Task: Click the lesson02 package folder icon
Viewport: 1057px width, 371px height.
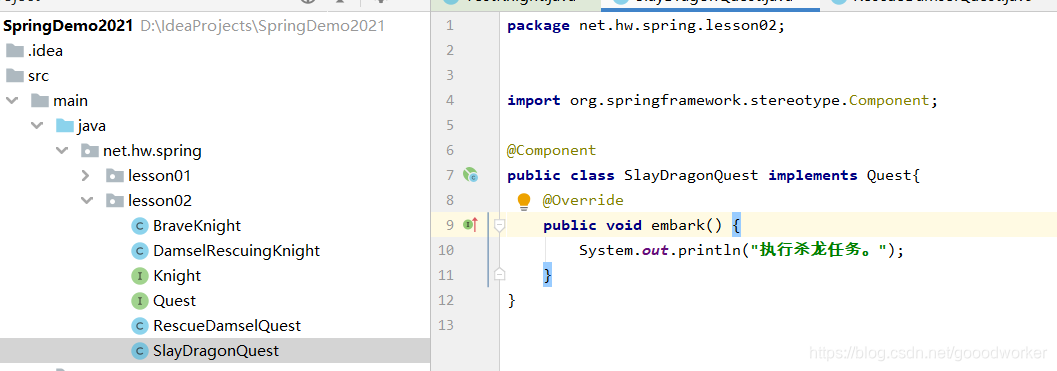Action: pyautogui.click(x=114, y=201)
